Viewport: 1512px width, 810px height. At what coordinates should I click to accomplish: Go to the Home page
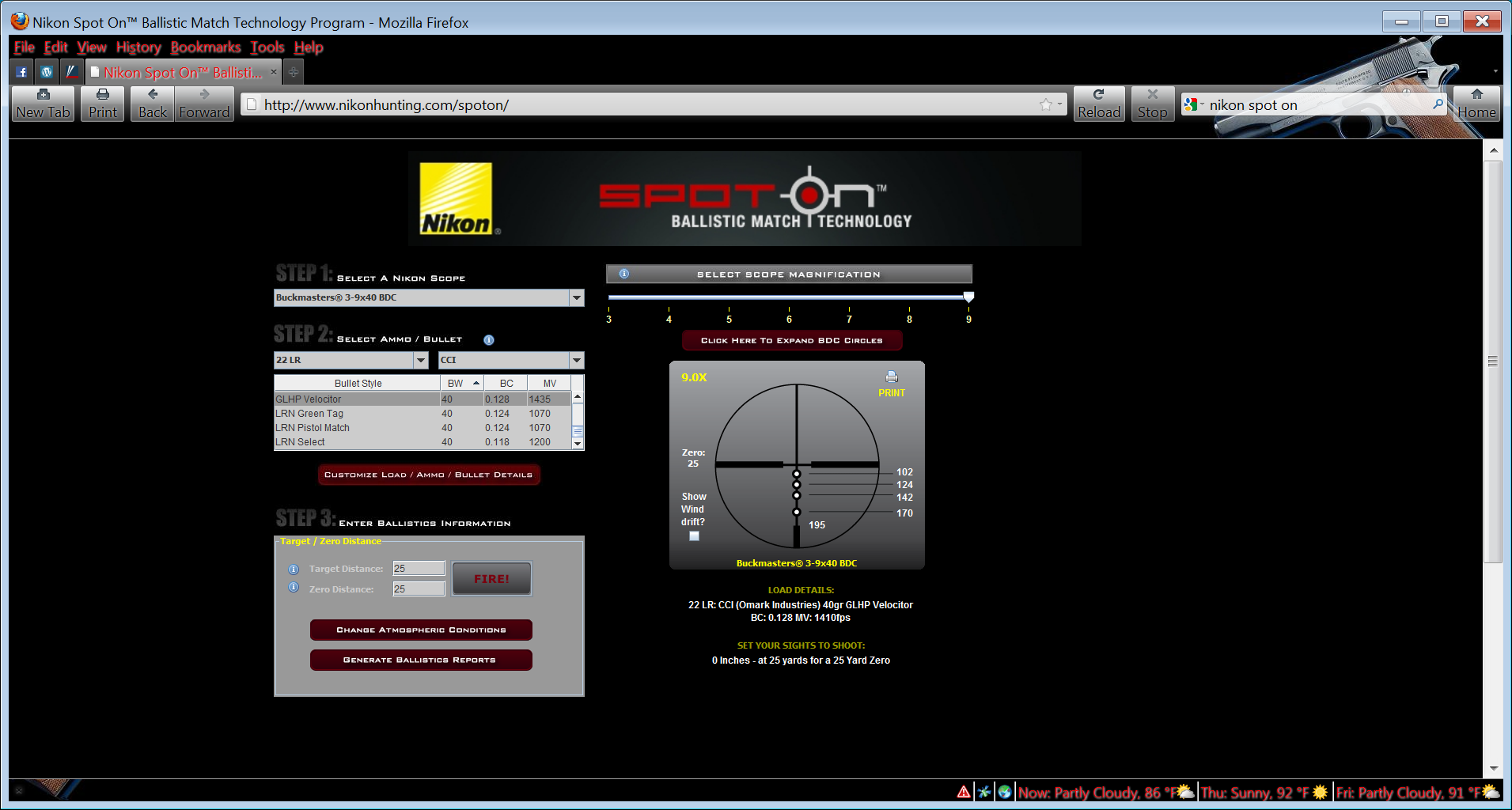tap(1476, 104)
